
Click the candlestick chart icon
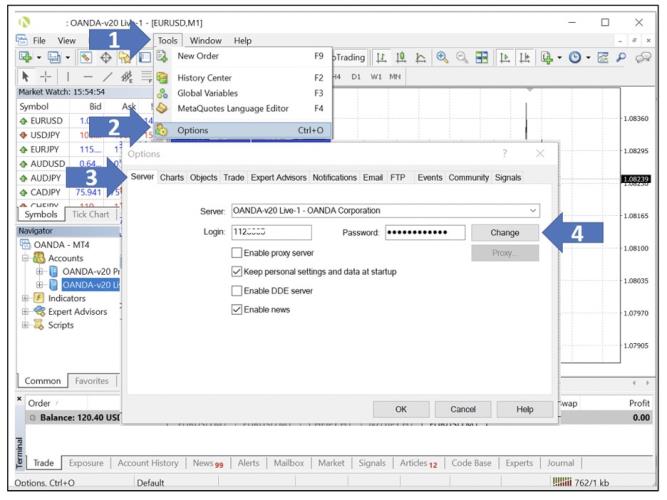pos(401,57)
